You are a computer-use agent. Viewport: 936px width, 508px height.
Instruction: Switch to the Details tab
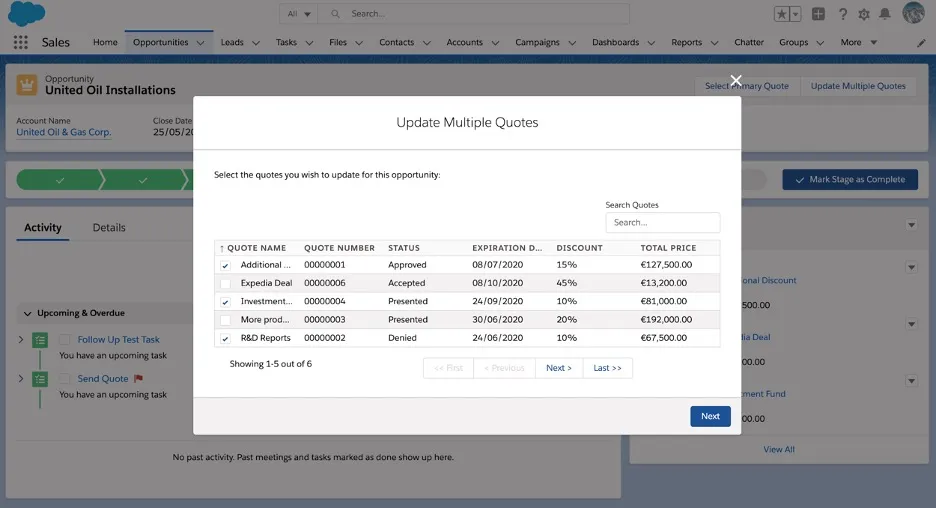(x=109, y=227)
